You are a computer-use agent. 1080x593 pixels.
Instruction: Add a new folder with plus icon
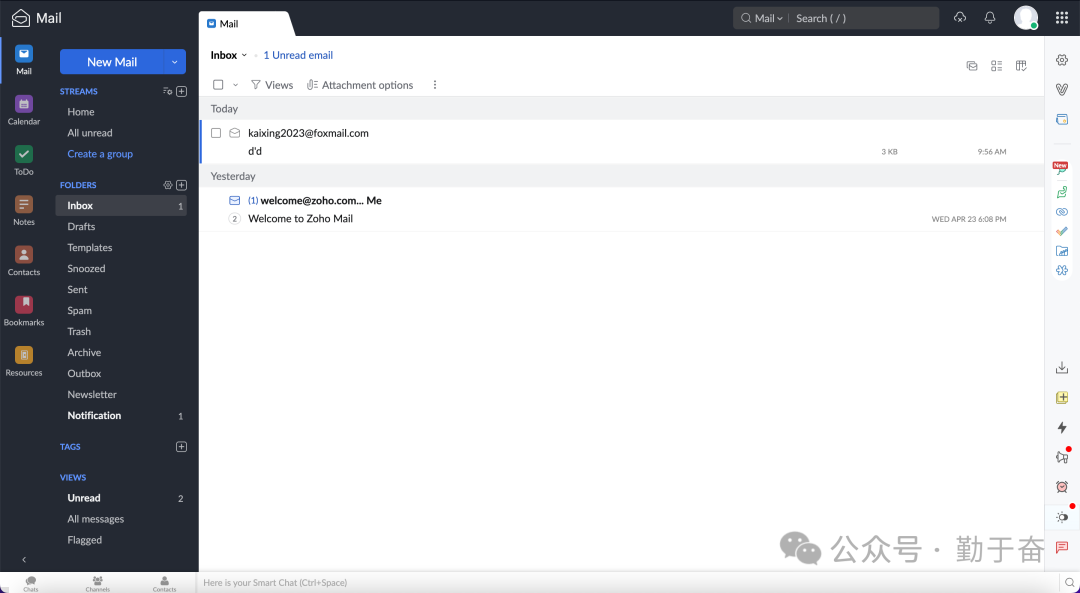coord(181,185)
